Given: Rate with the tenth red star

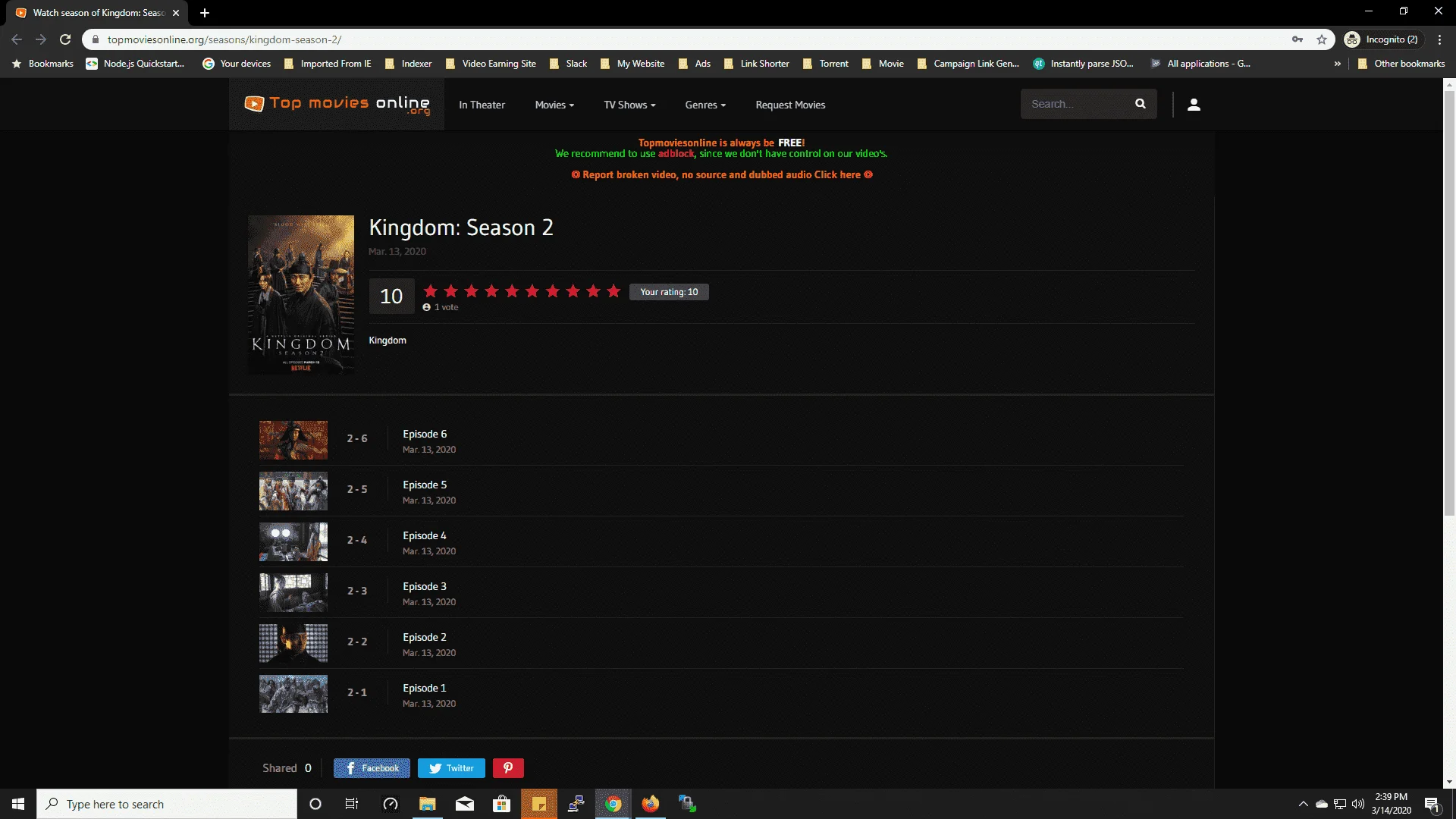Looking at the screenshot, I should 613,291.
